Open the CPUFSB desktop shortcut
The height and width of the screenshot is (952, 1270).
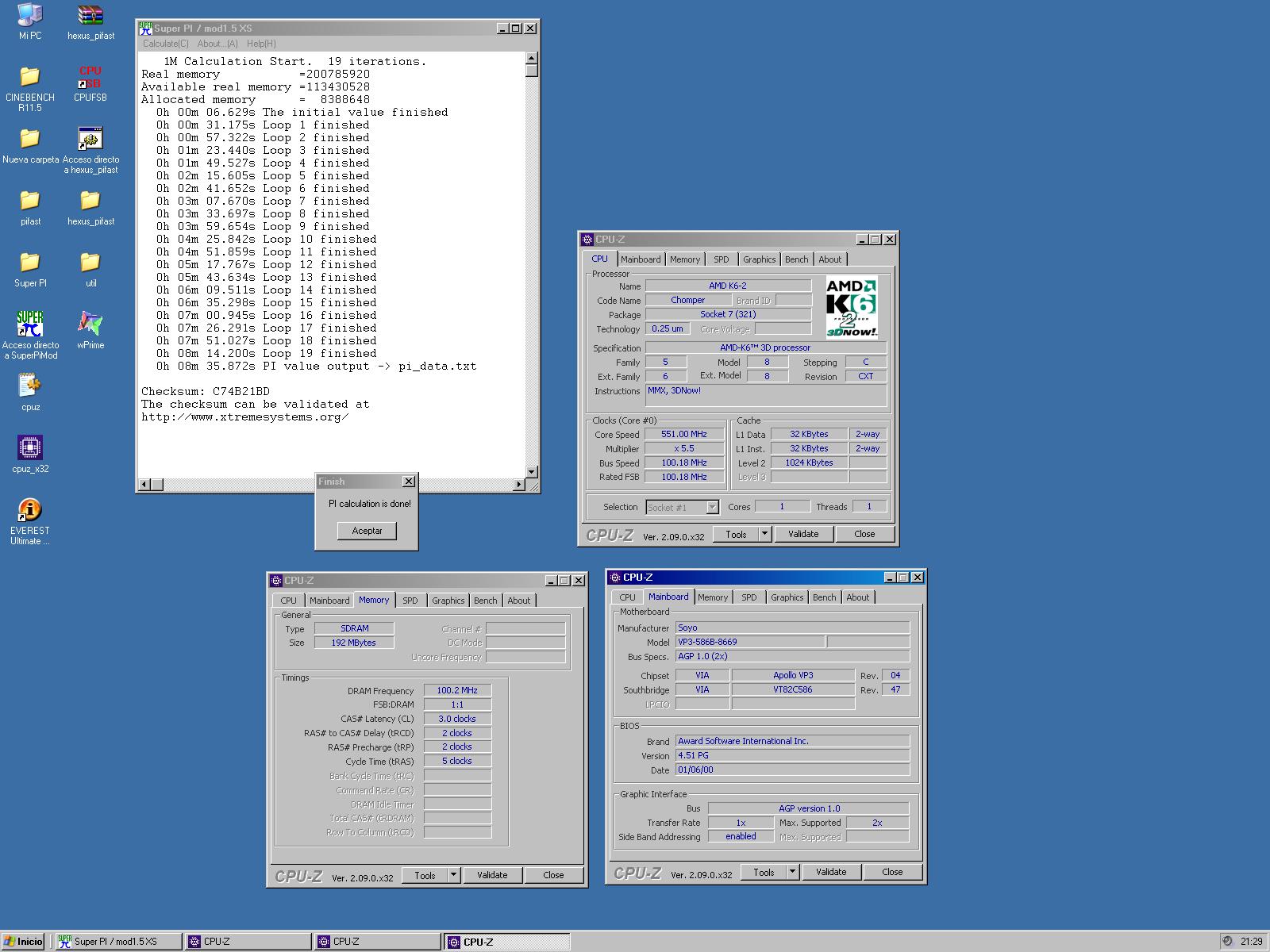[90, 78]
